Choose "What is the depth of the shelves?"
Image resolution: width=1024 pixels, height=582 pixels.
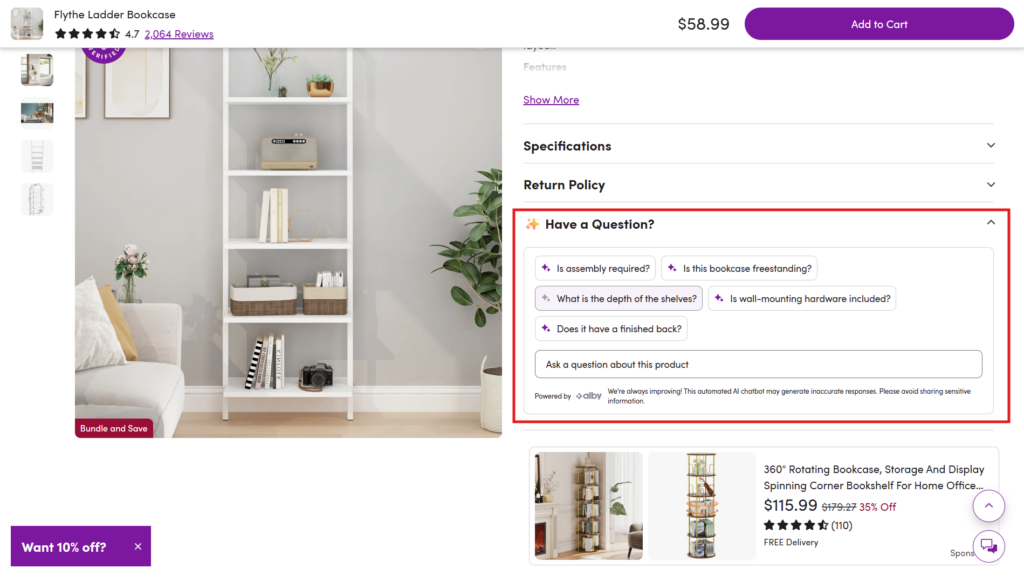pyautogui.click(x=618, y=299)
